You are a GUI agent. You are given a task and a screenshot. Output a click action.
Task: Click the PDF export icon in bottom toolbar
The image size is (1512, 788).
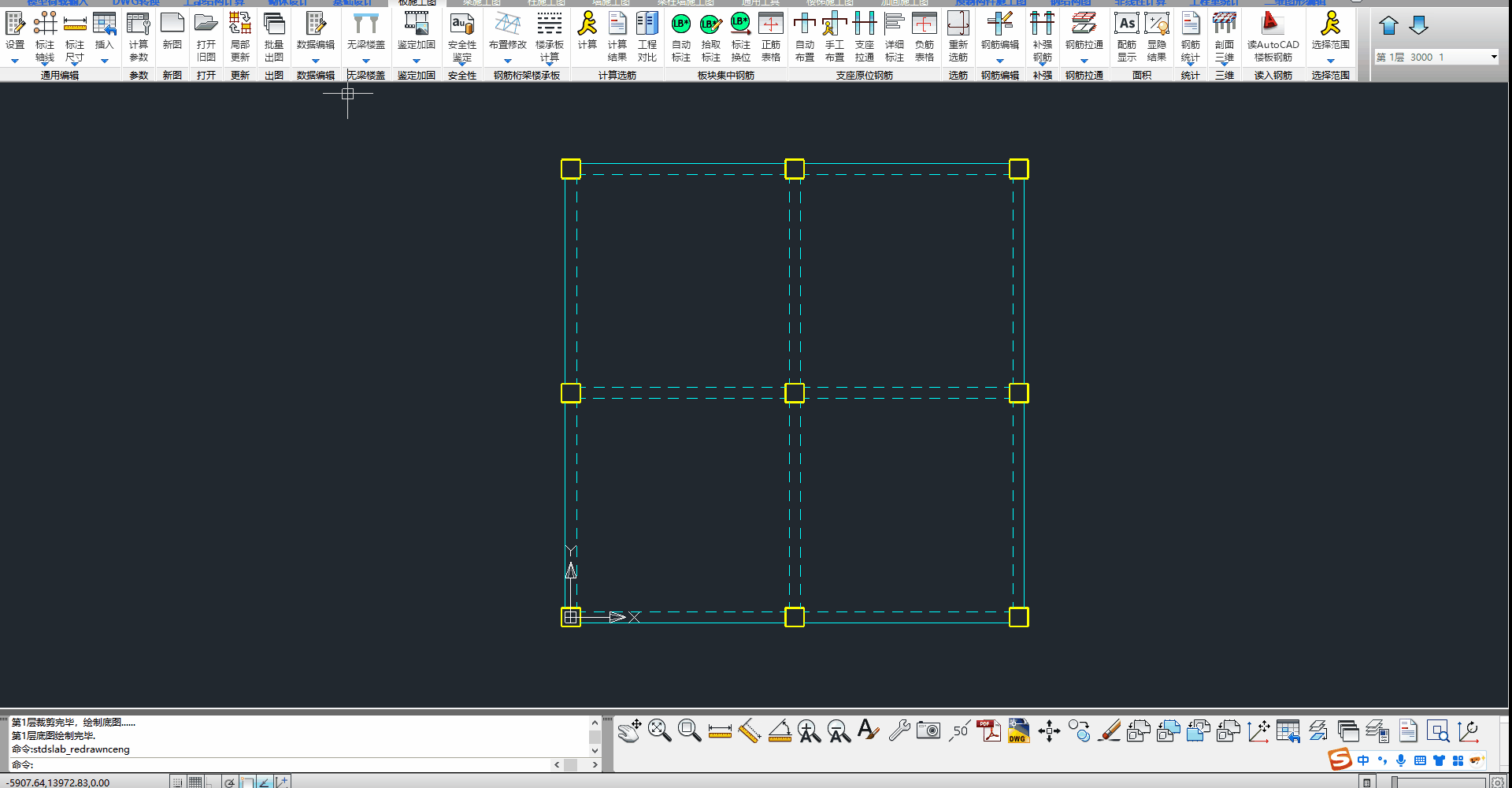(x=988, y=731)
